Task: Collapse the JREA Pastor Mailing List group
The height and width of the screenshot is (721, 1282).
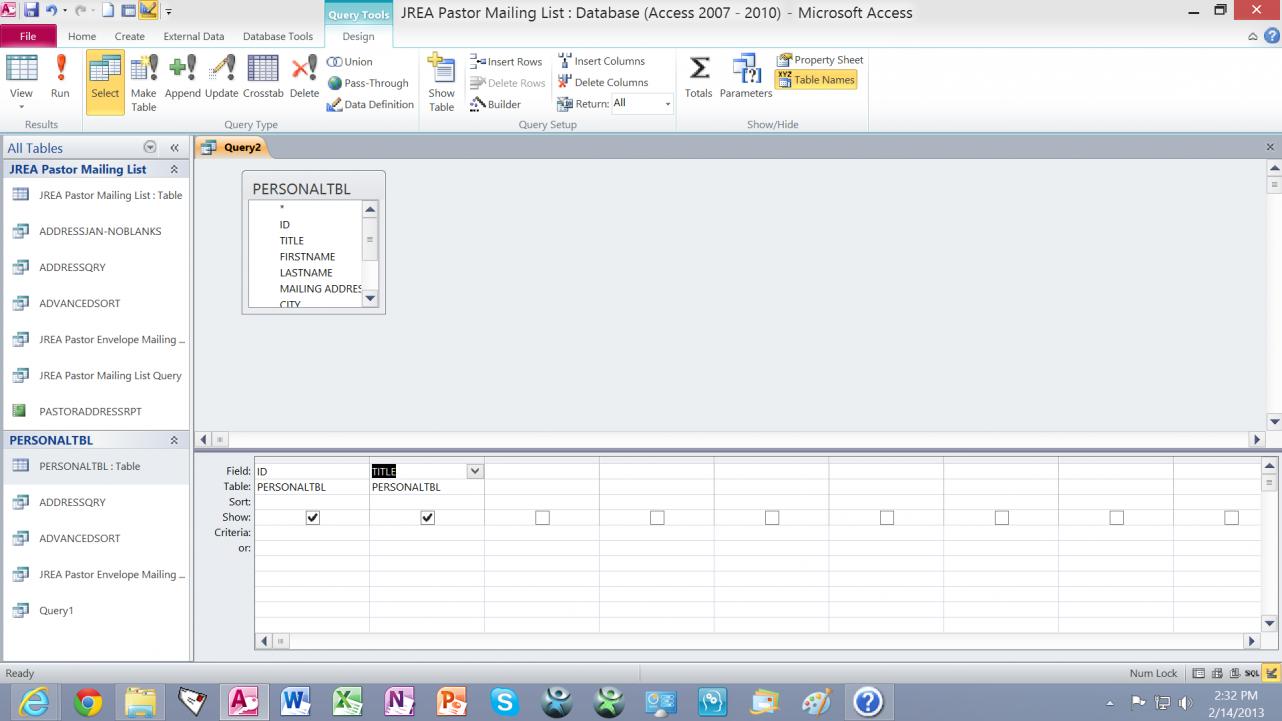Action: [x=174, y=170]
